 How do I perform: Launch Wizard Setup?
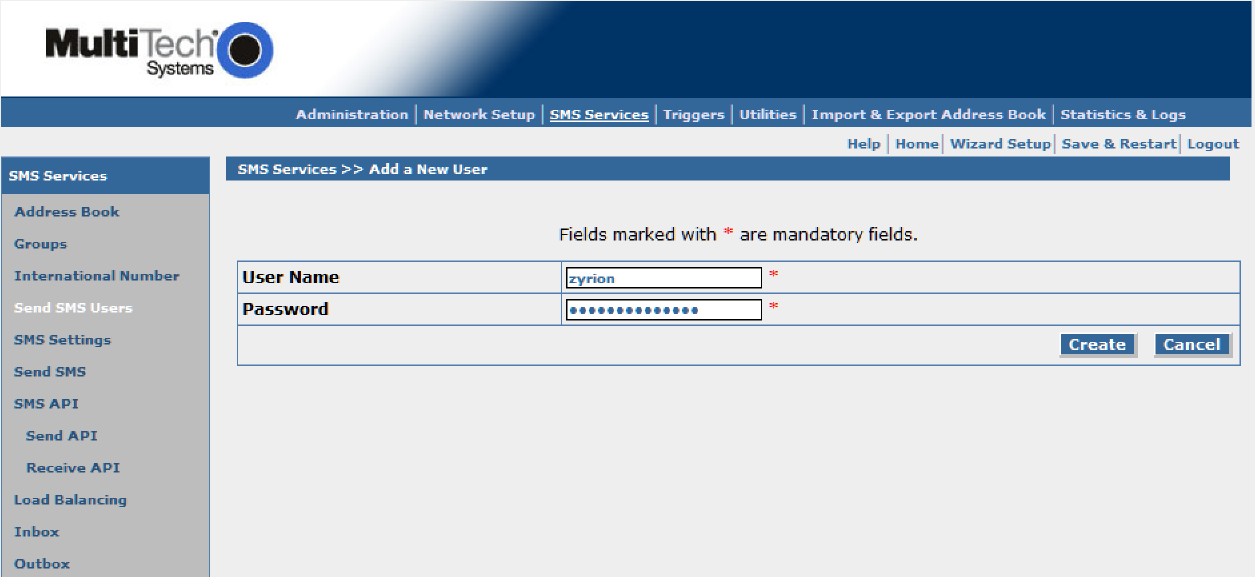point(1000,144)
